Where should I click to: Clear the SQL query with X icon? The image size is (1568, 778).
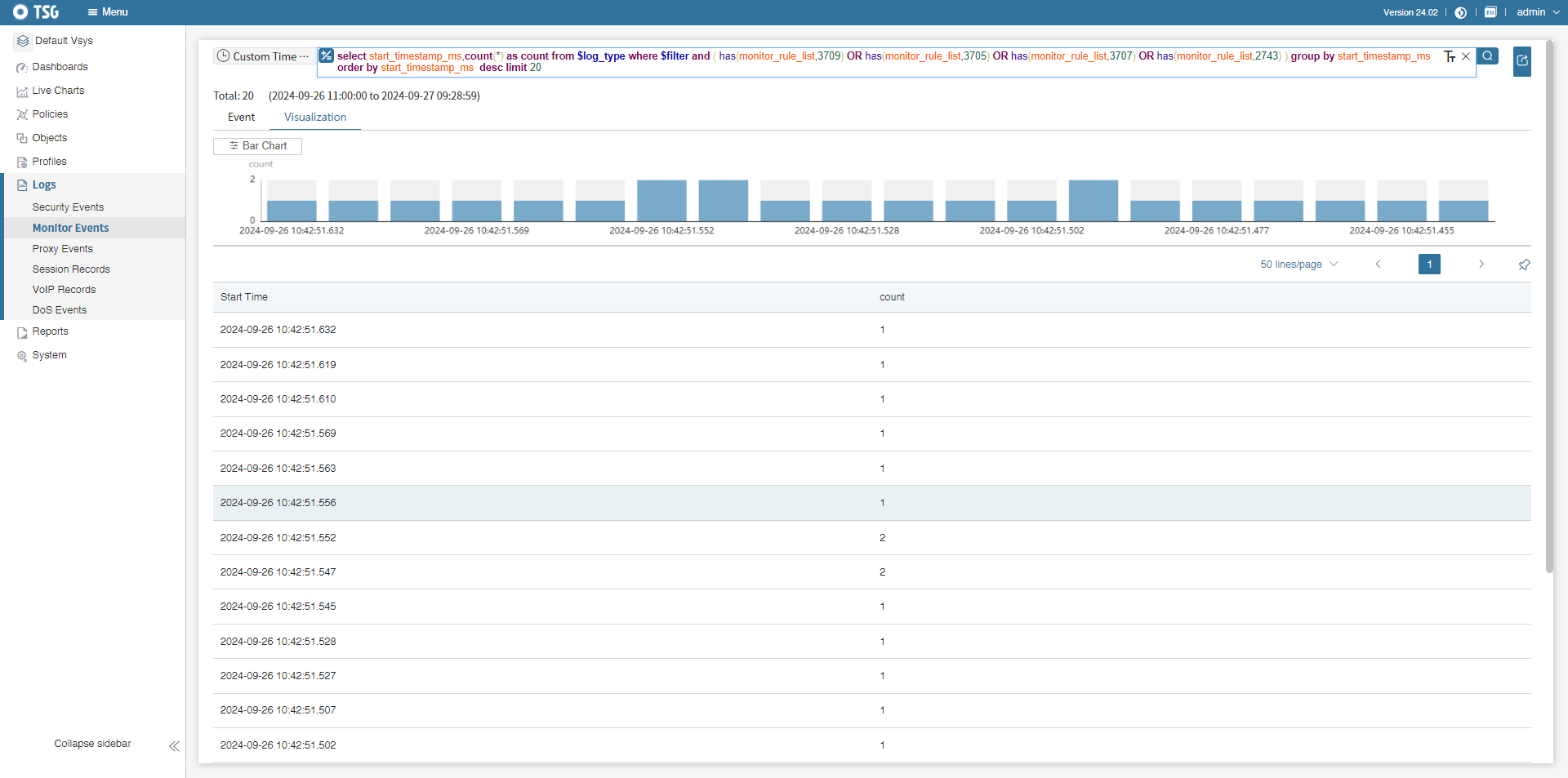pyautogui.click(x=1466, y=56)
